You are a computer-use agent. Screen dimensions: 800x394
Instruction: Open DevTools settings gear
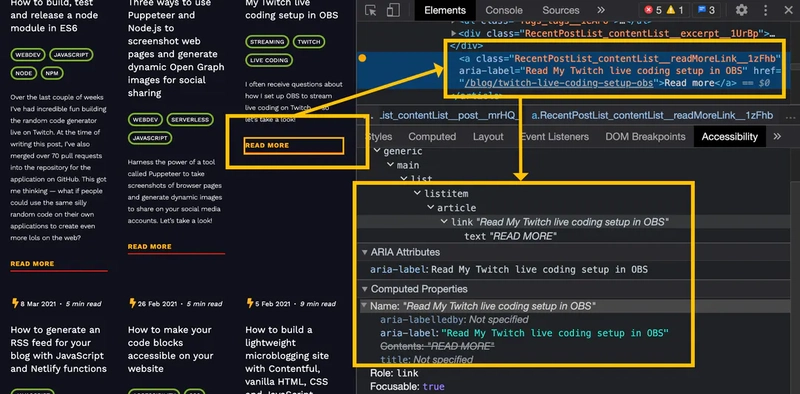click(741, 10)
